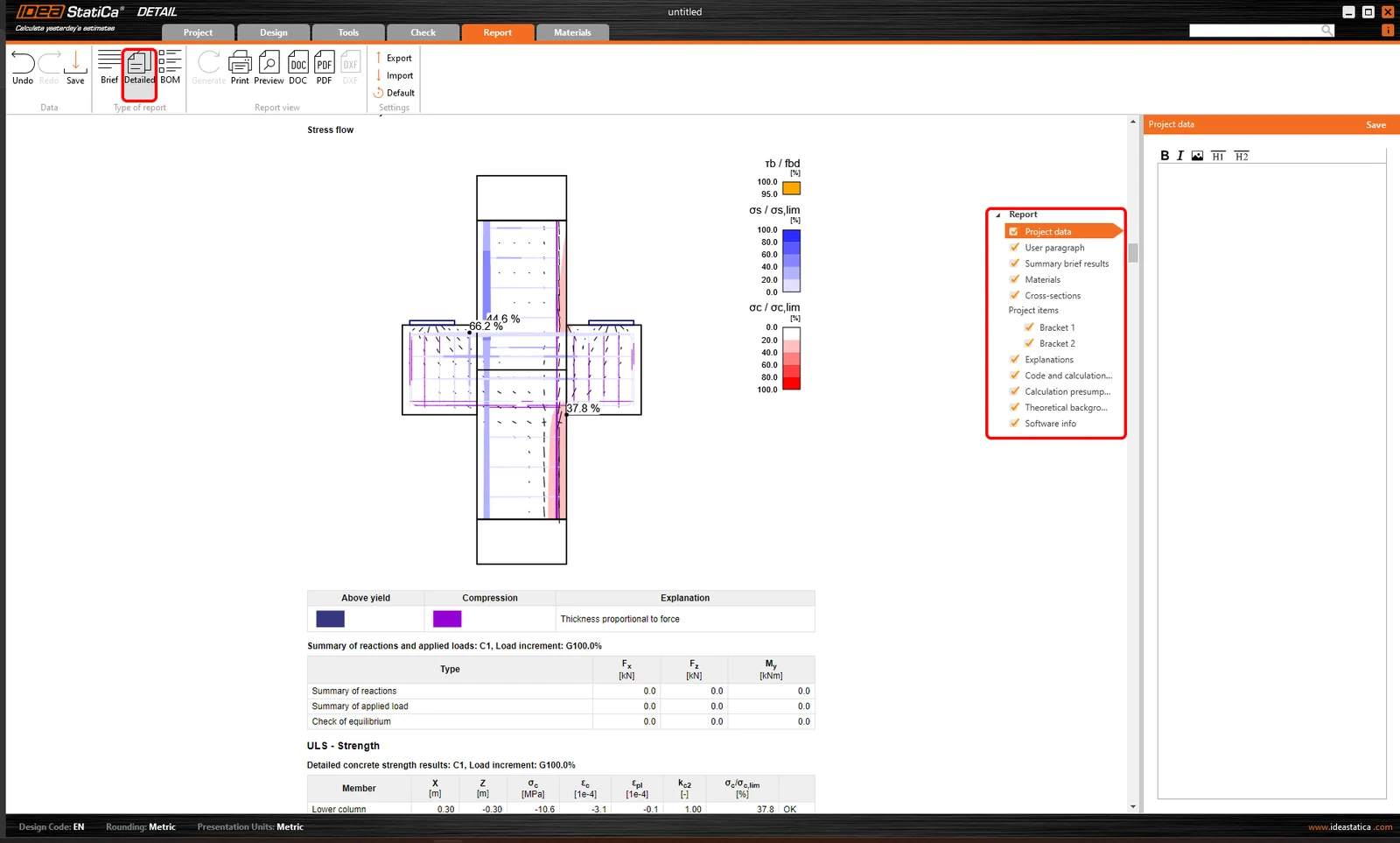The image size is (1400, 843).
Task: Select the Detailed report type
Action: pyautogui.click(x=139, y=67)
